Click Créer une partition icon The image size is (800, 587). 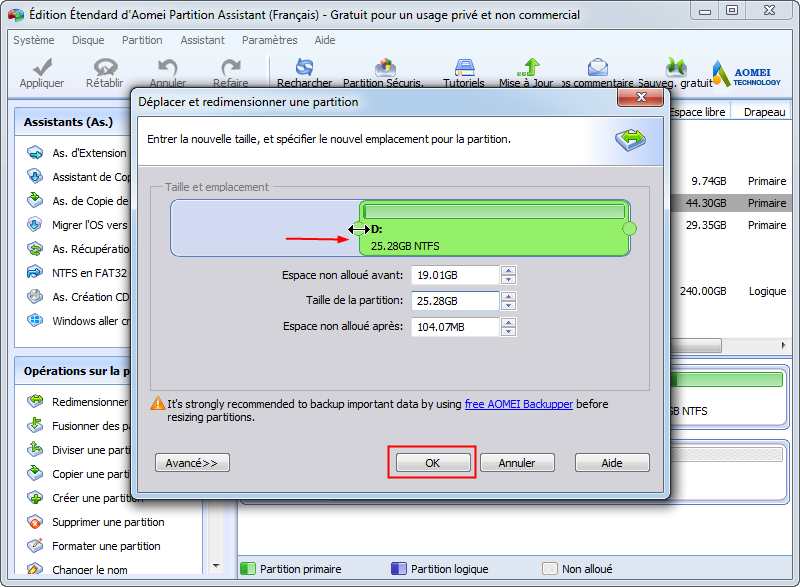(35, 497)
